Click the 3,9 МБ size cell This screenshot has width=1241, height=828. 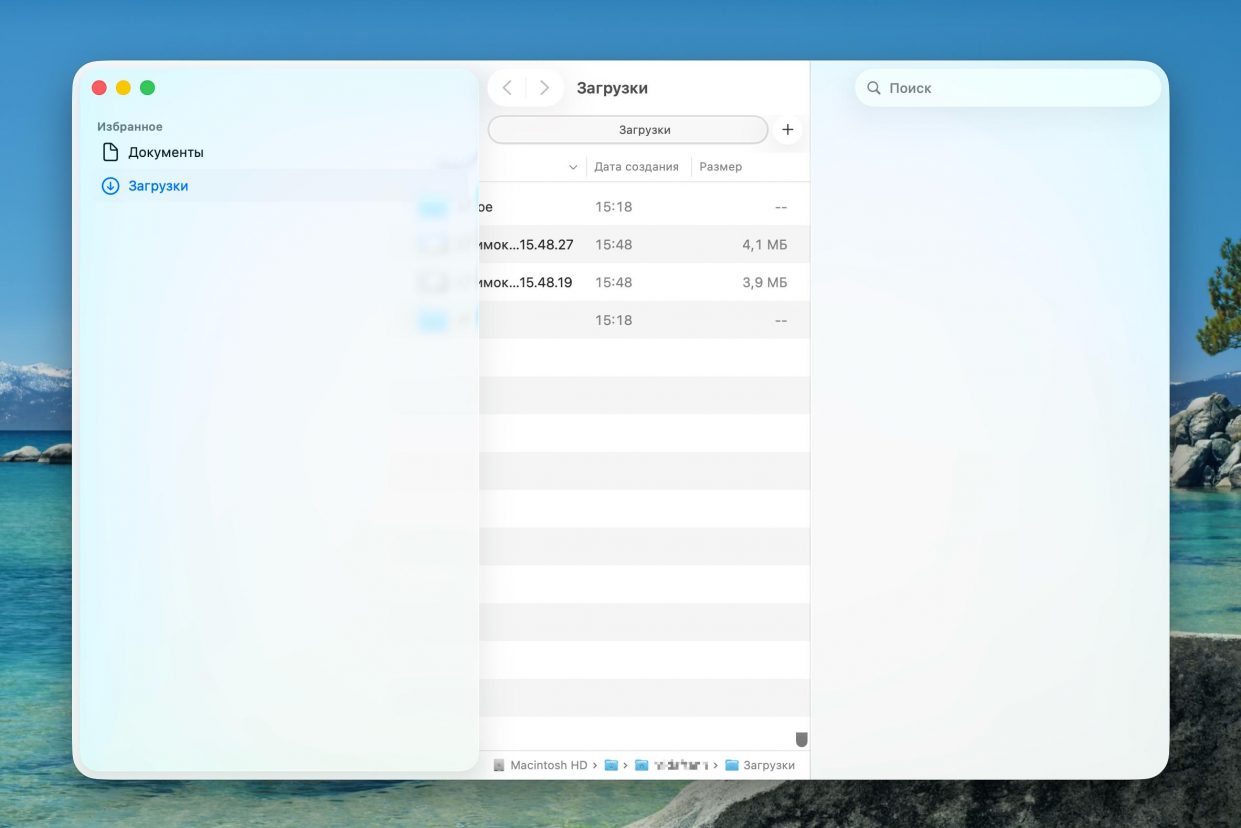point(764,282)
